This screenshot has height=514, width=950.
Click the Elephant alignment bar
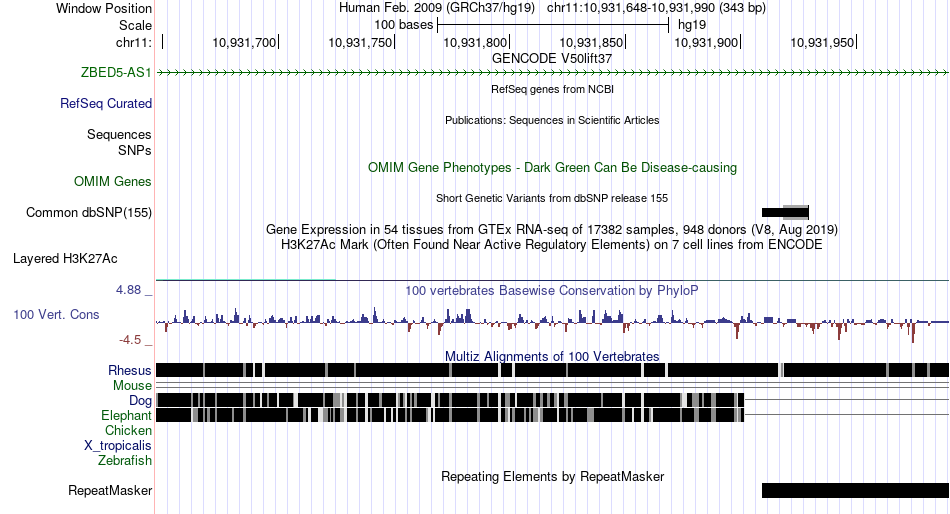click(x=450, y=415)
